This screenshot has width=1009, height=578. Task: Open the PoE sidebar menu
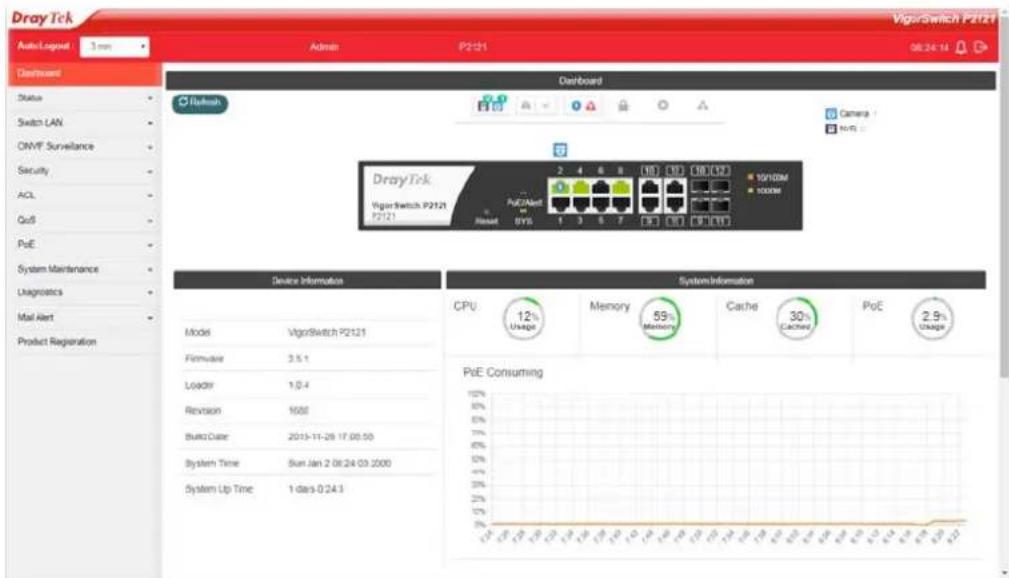[x=85, y=245]
